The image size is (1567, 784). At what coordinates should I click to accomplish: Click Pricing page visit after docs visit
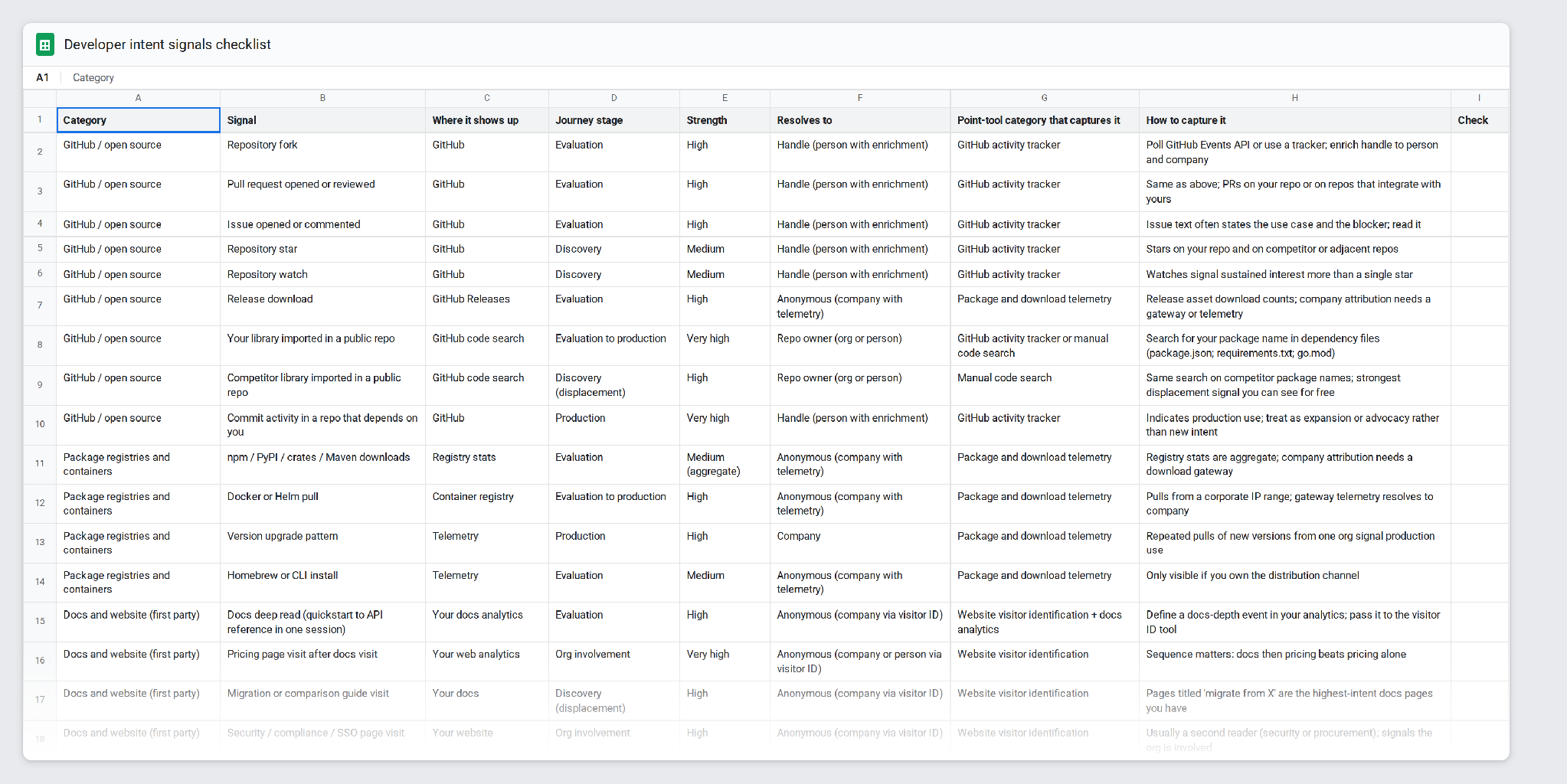pos(322,661)
